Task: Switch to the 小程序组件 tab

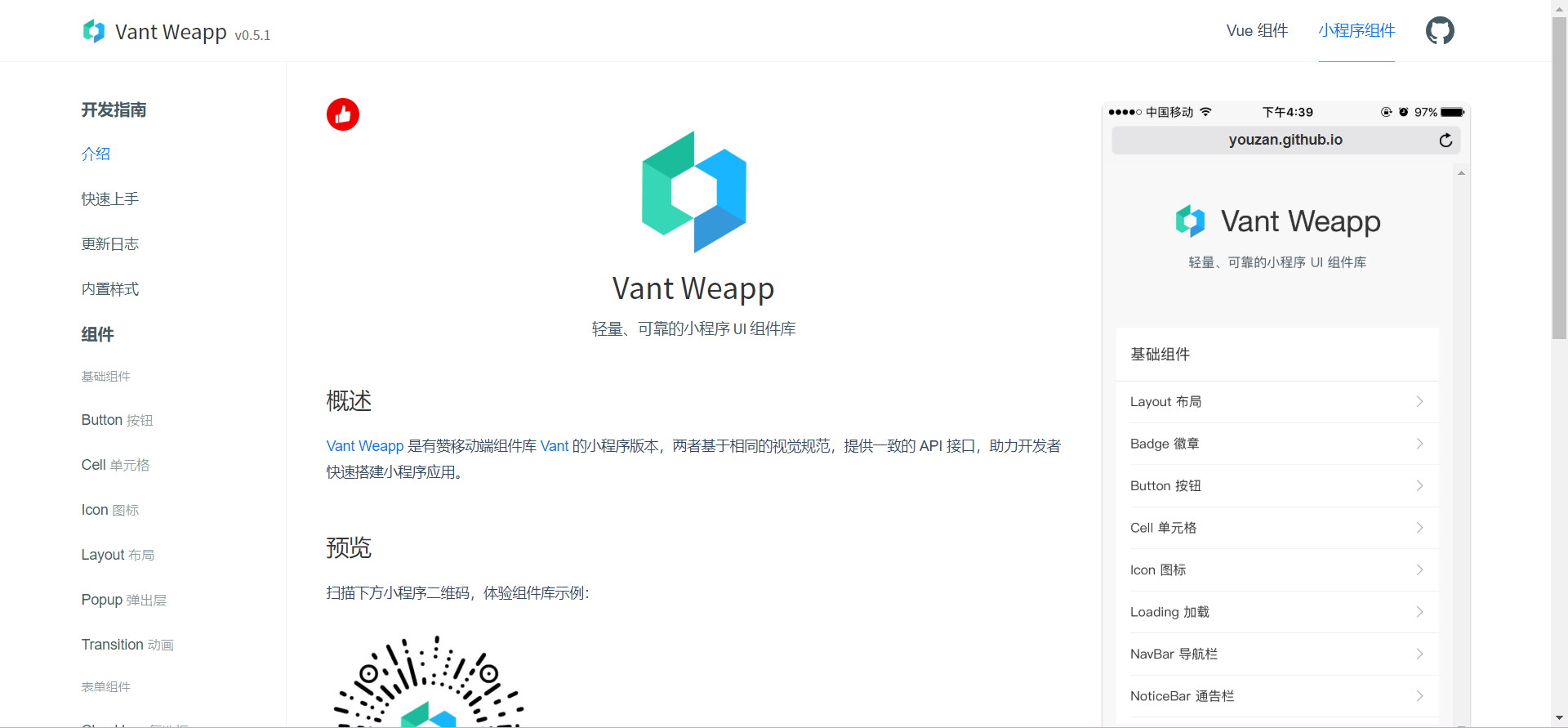Action: coord(1356,31)
